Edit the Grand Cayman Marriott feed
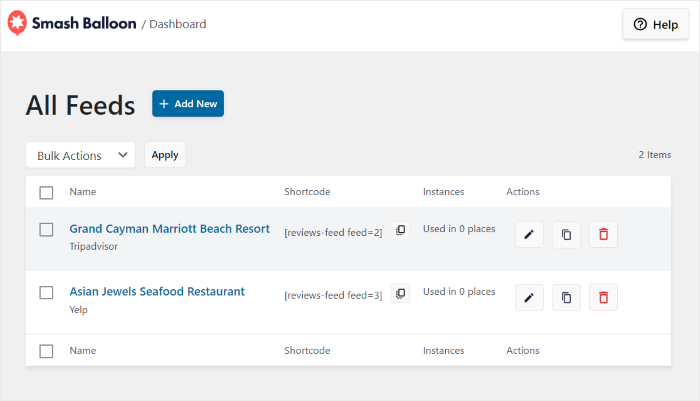The width and height of the screenshot is (700, 401). point(529,235)
